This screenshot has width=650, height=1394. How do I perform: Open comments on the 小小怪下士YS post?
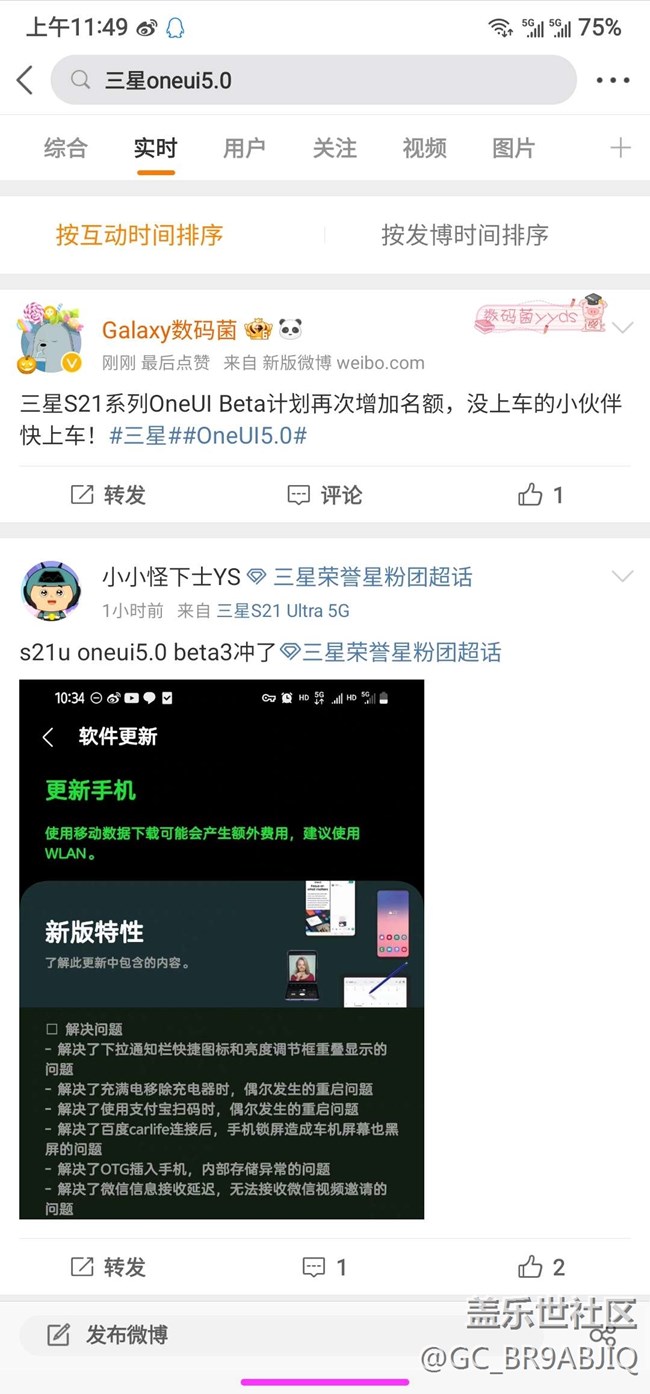325,1267
